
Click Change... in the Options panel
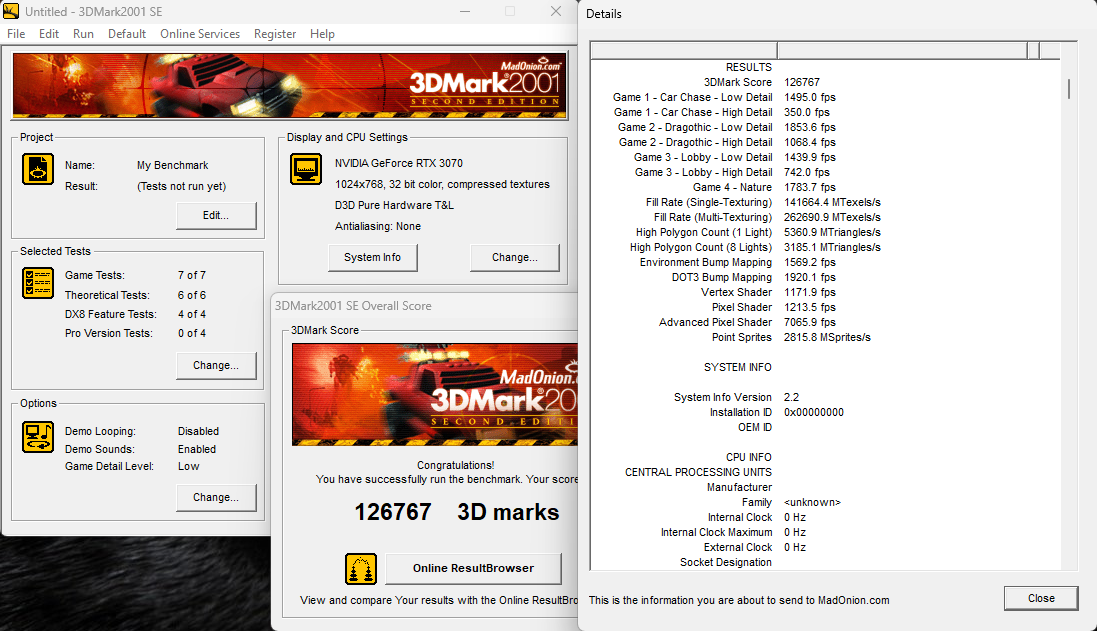216,497
